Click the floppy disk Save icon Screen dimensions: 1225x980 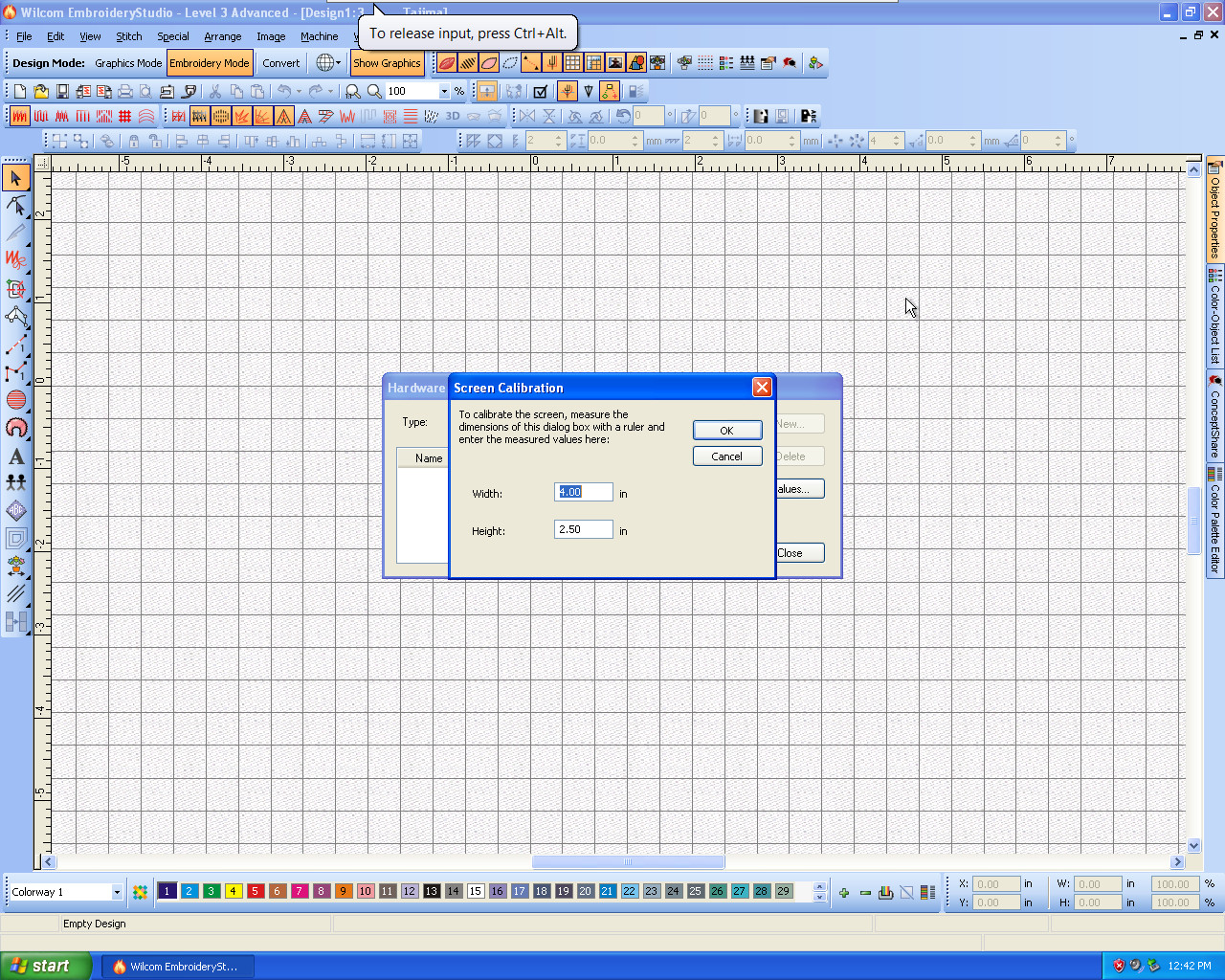(x=62, y=91)
